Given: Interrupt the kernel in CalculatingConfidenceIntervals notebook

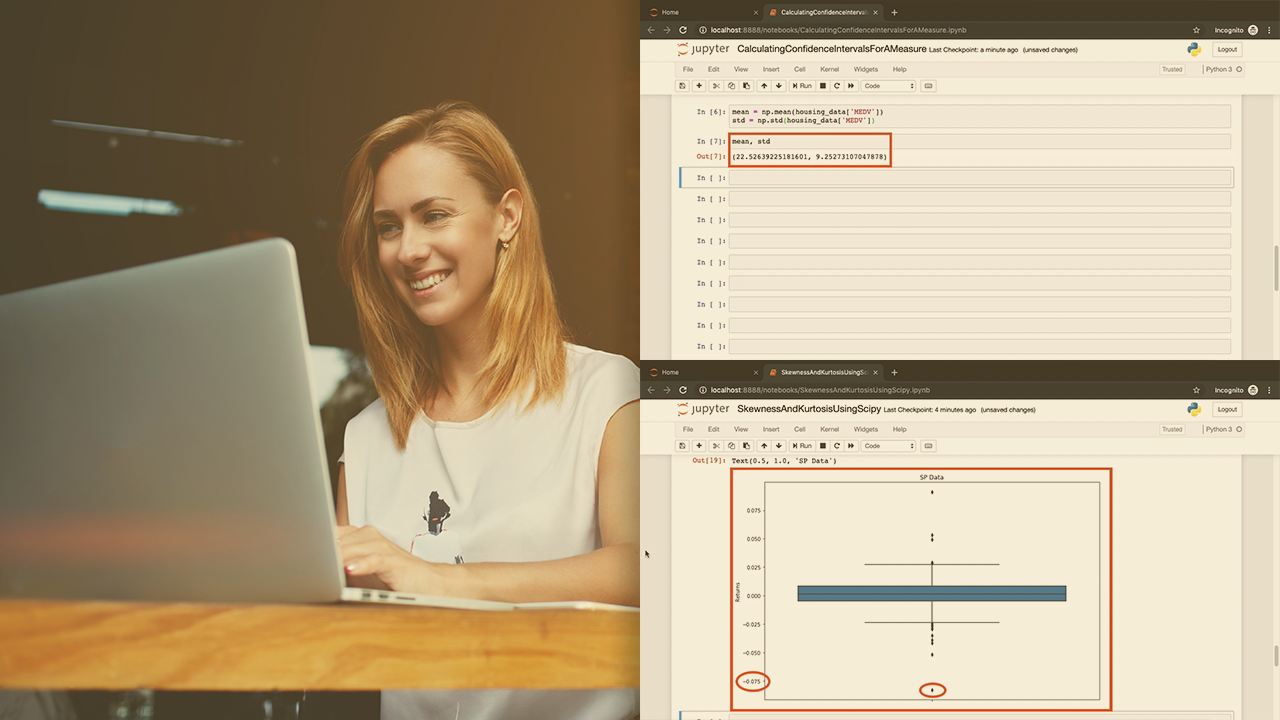Looking at the screenshot, I should coord(823,86).
